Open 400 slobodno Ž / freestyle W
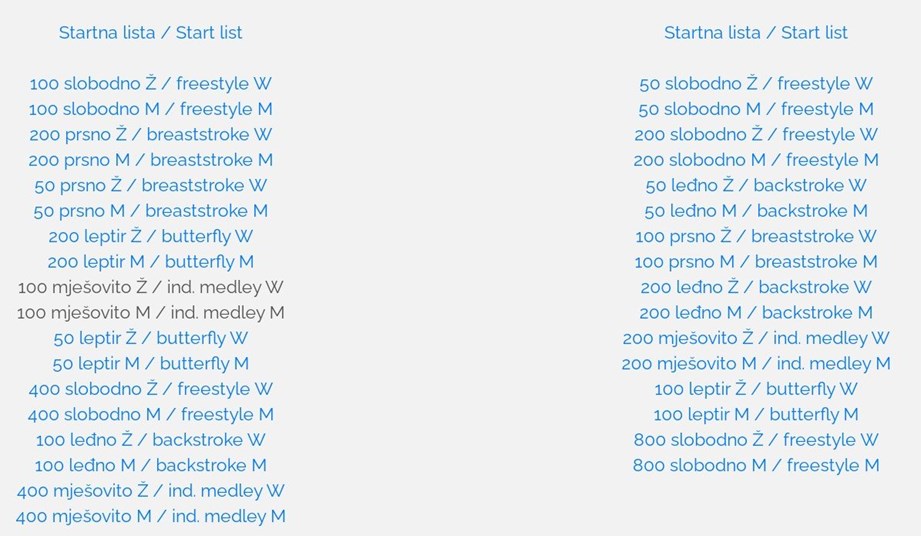 pos(150,389)
